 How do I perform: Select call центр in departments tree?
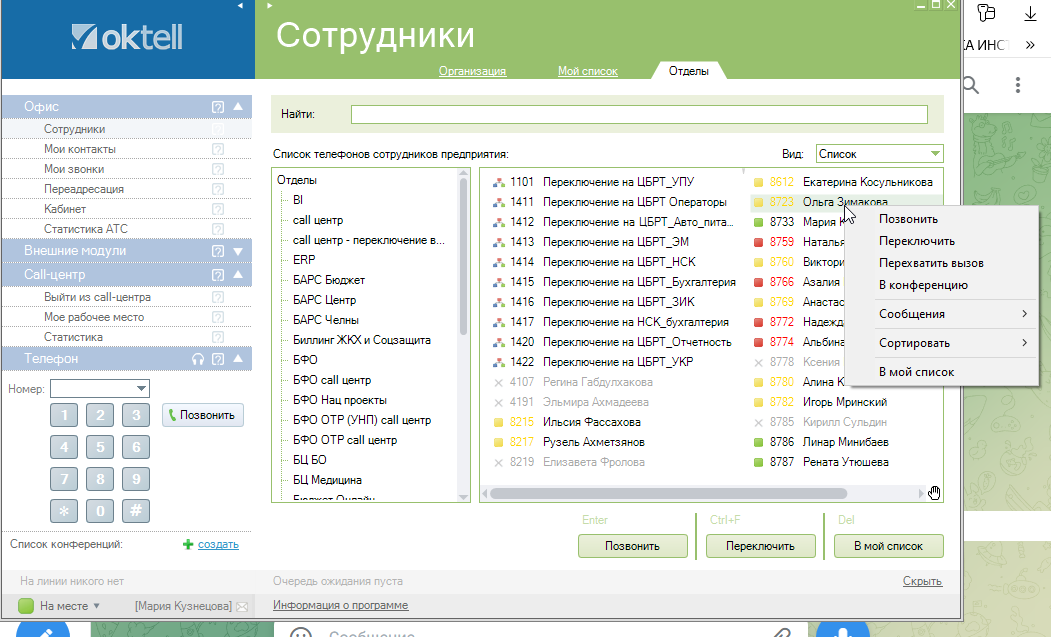coord(318,220)
